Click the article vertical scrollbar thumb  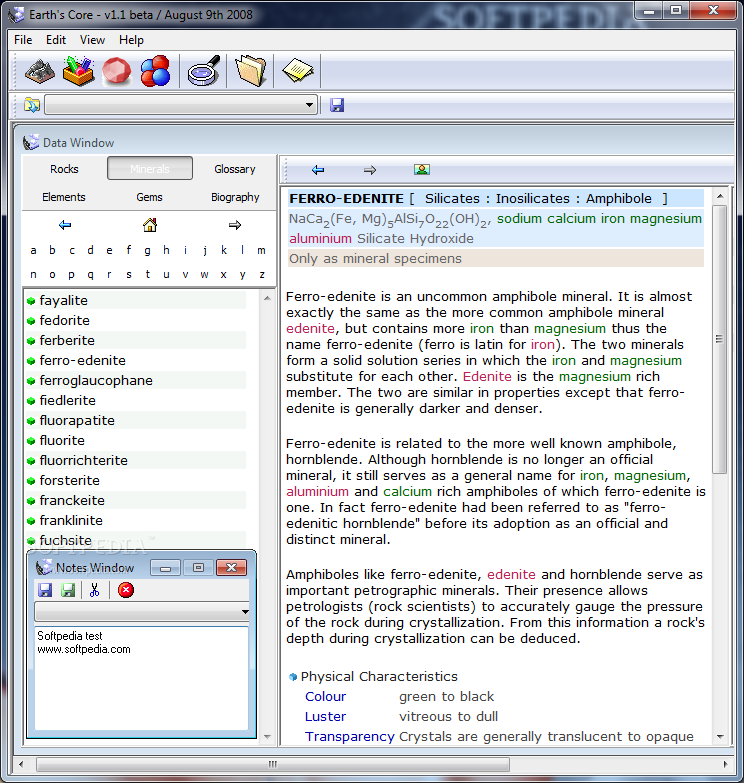[720, 339]
